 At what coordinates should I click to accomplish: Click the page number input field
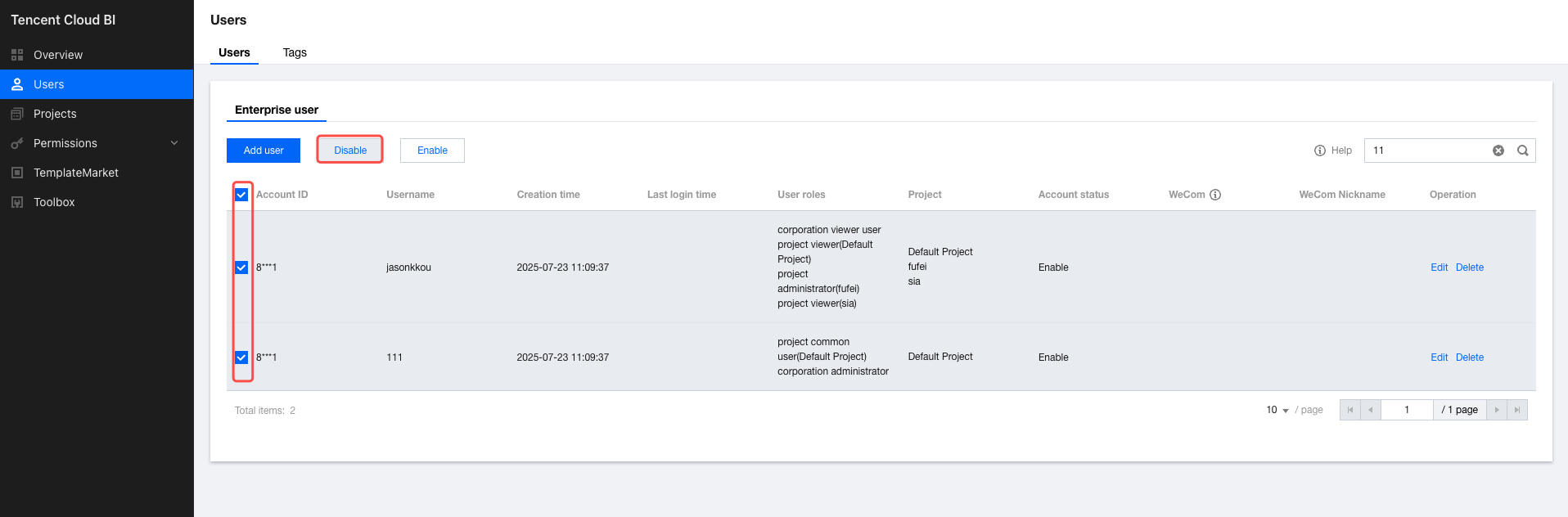click(x=1407, y=410)
